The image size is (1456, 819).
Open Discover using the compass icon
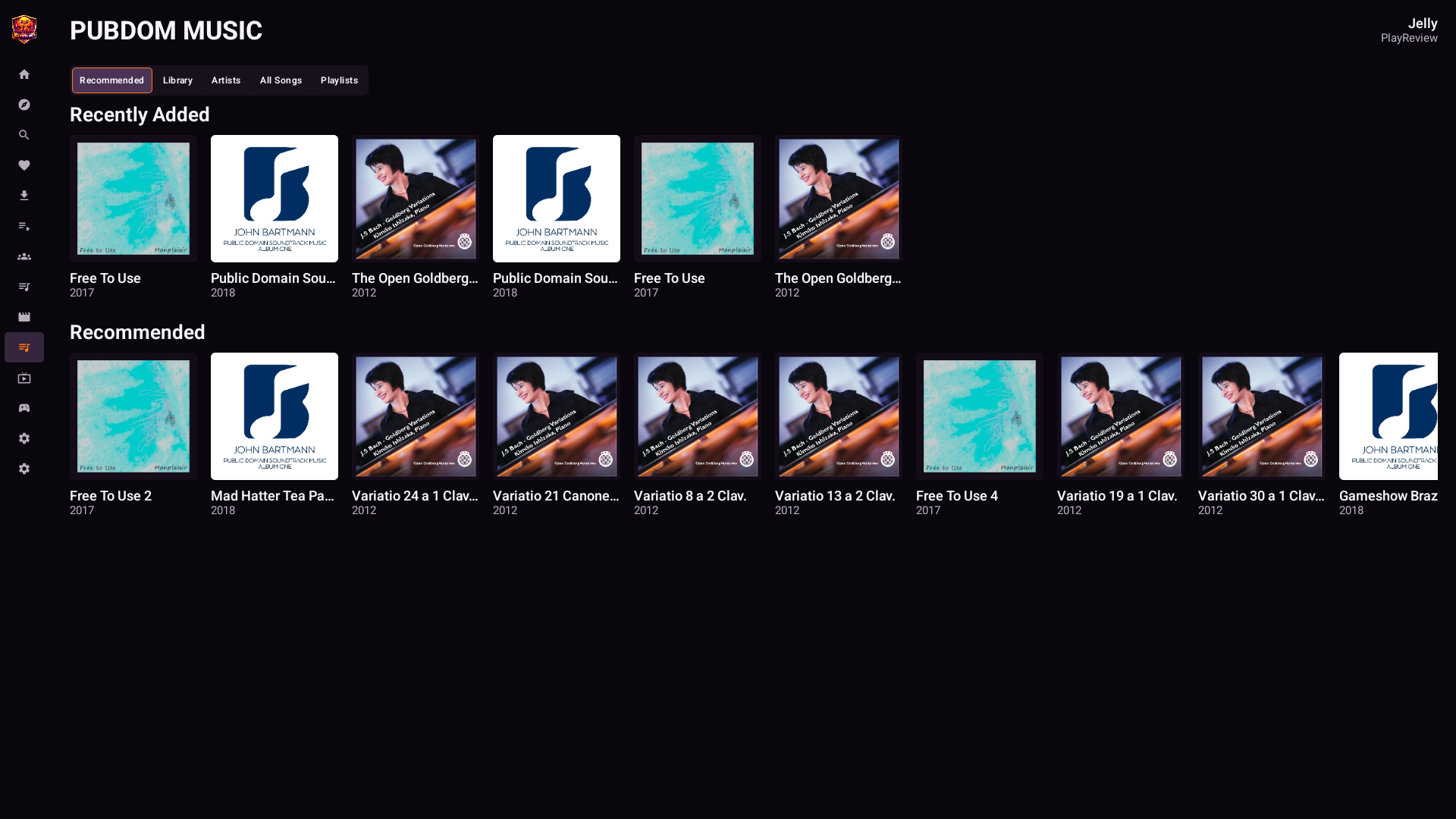(x=24, y=105)
